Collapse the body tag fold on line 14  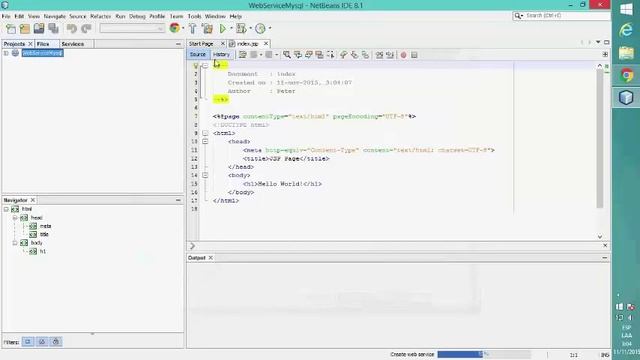pyautogui.click(x=205, y=175)
